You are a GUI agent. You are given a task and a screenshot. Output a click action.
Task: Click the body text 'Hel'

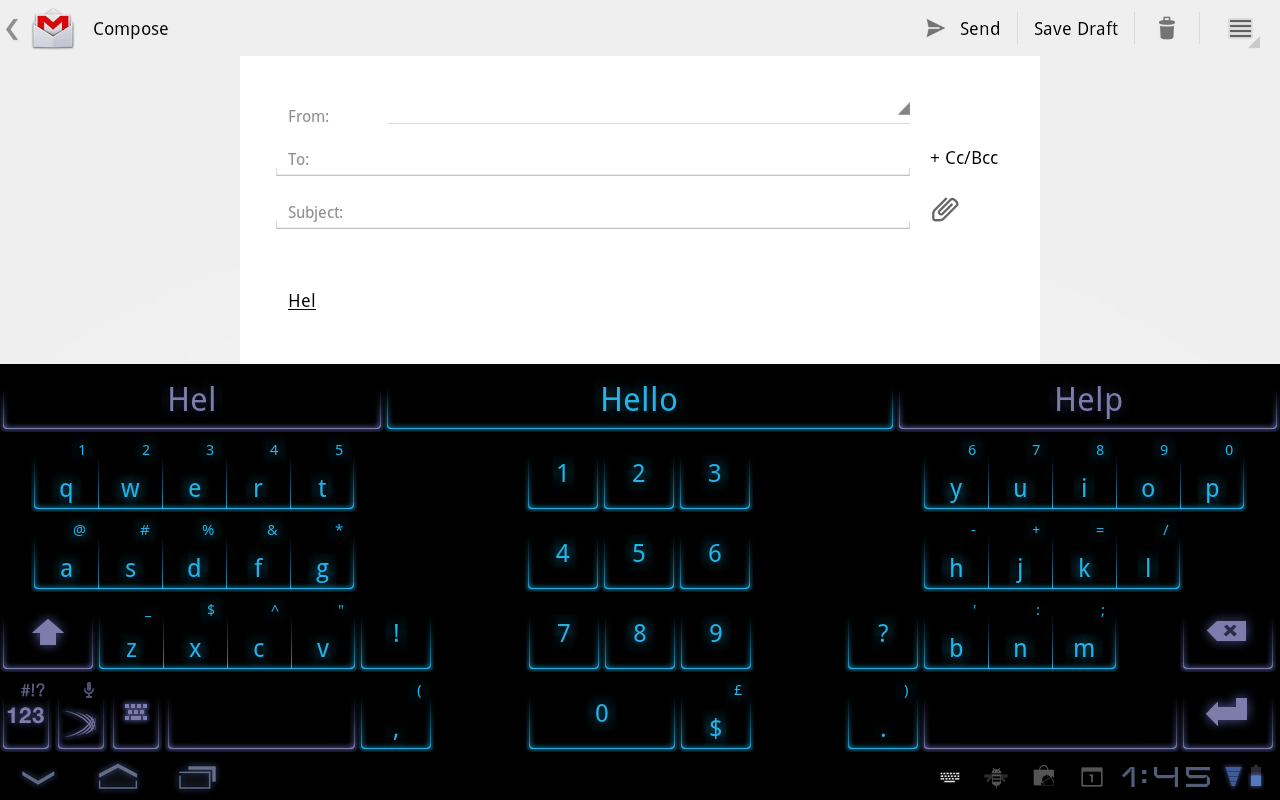click(302, 301)
